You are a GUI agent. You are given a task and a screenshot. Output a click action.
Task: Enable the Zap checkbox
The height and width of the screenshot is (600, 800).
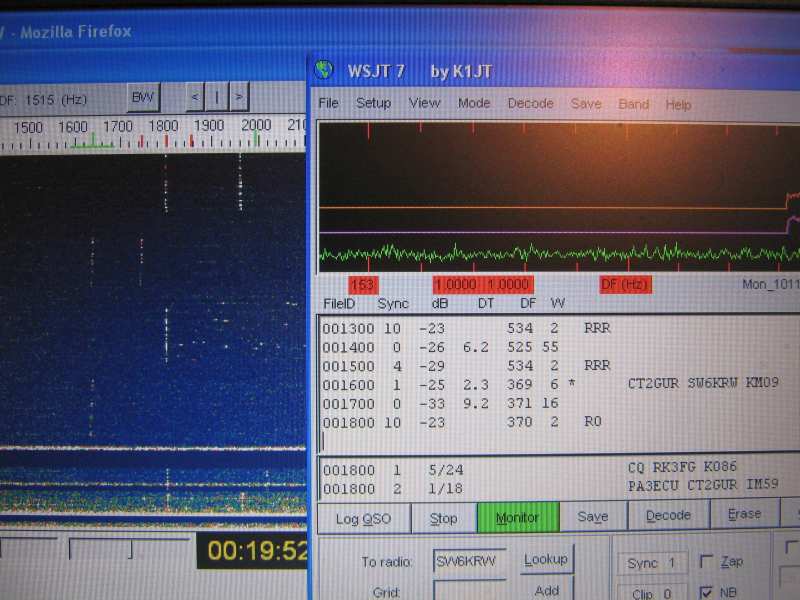point(706,562)
